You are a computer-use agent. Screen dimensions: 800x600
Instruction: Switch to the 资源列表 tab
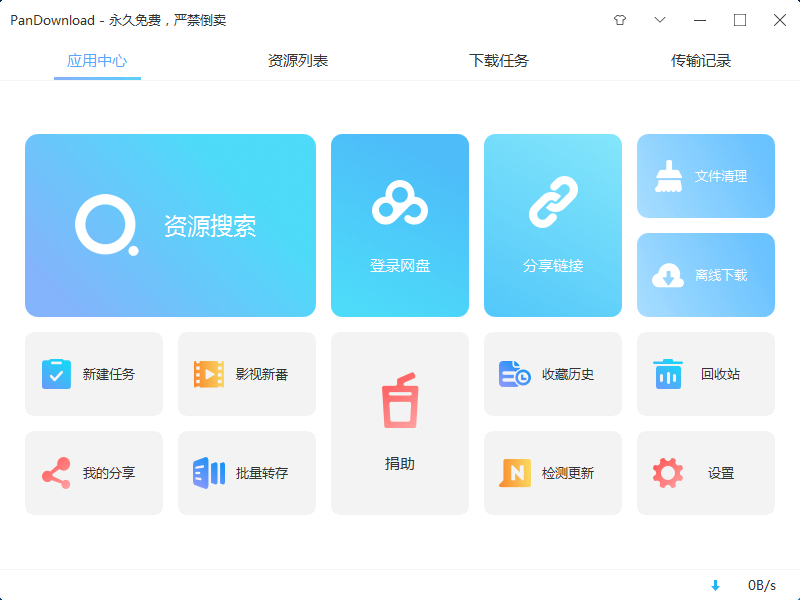[298, 61]
